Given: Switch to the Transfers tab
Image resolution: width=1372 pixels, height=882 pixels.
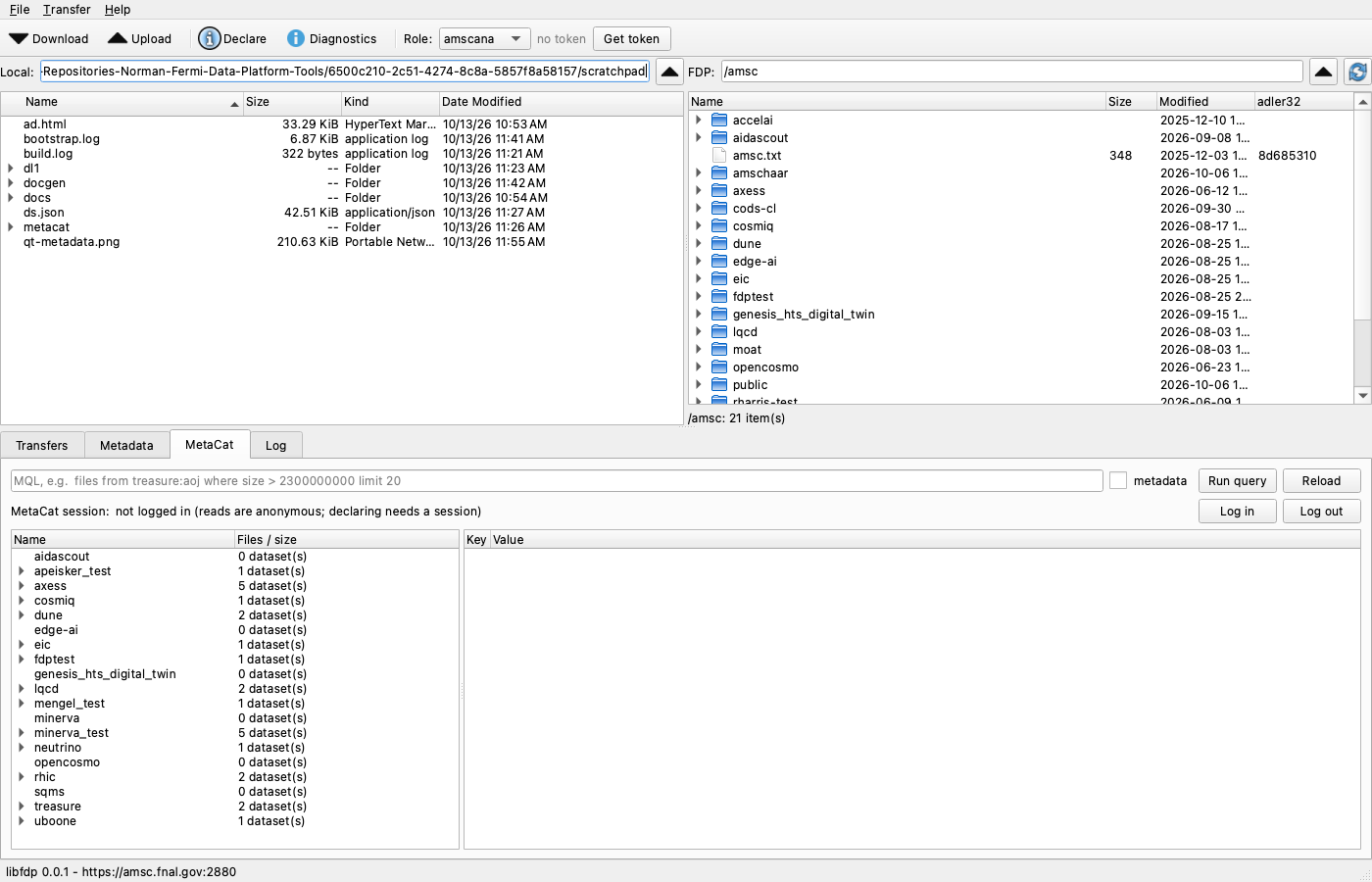Looking at the screenshot, I should (x=42, y=445).
